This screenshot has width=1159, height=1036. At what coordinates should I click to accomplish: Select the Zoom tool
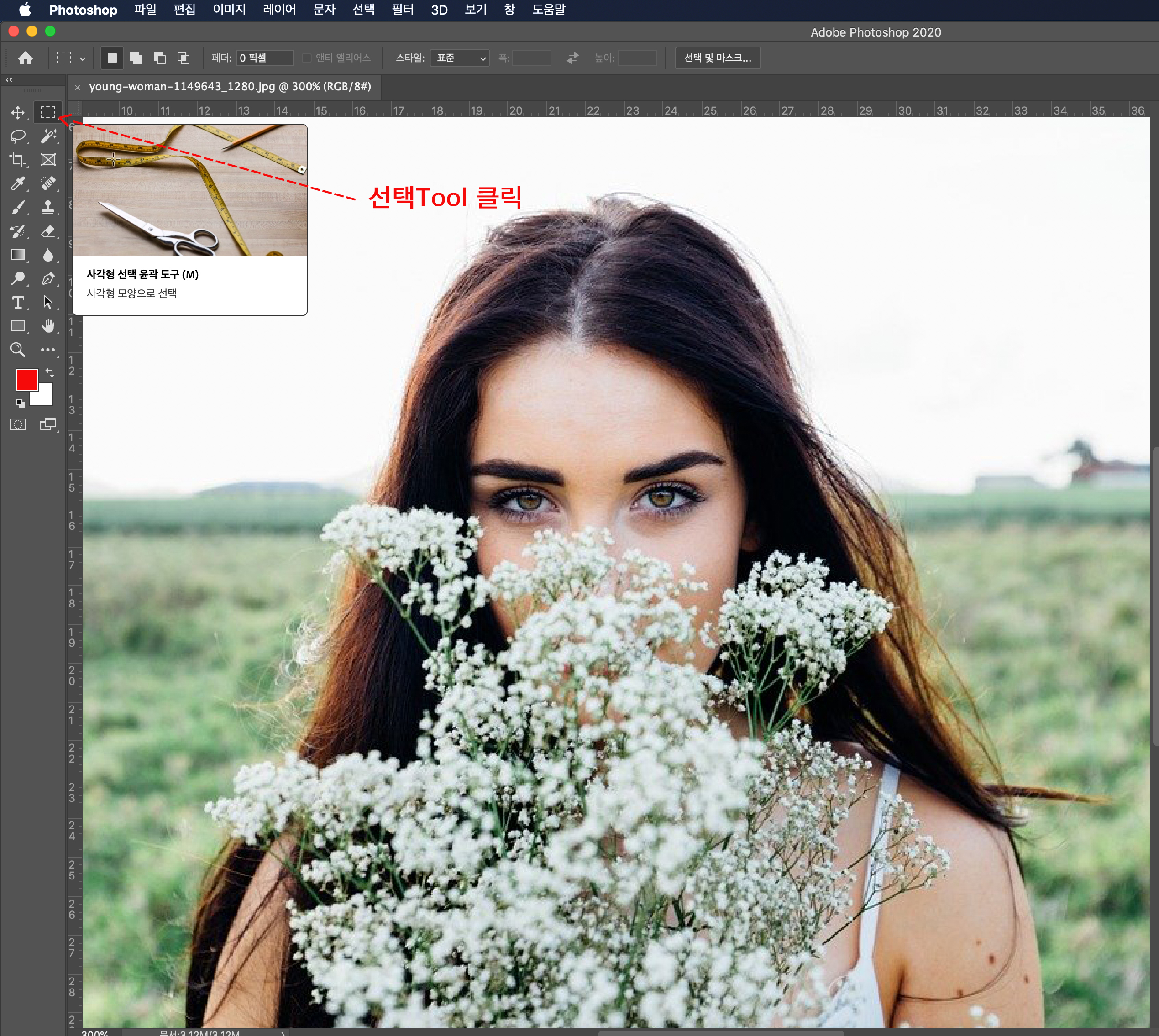click(18, 350)
